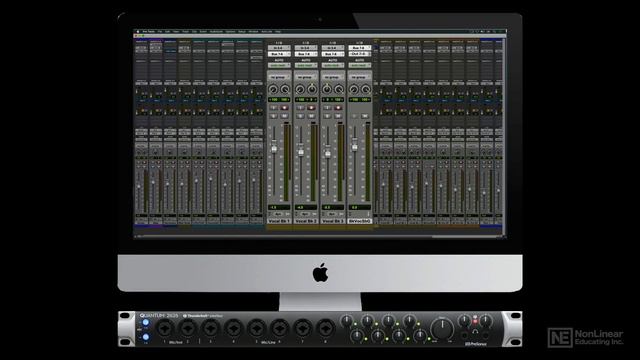The image size is (640, 360).
Task: Click the left pan knob on Vocal Bk 2
Action: pyautogui.click(x=300, y=89)
